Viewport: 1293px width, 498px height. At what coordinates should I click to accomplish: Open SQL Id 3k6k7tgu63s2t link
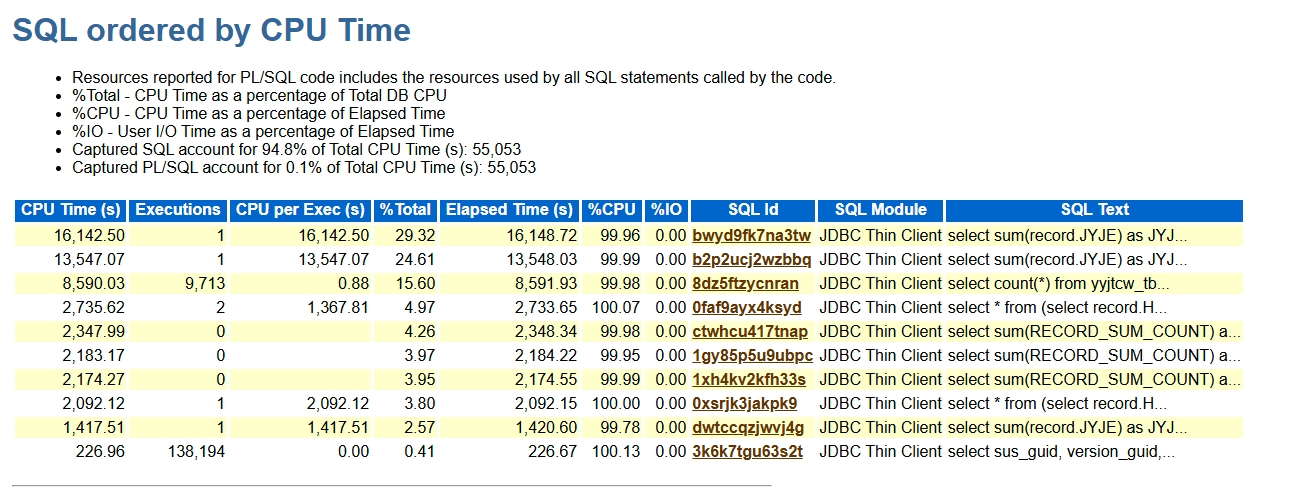pos(747,452)
